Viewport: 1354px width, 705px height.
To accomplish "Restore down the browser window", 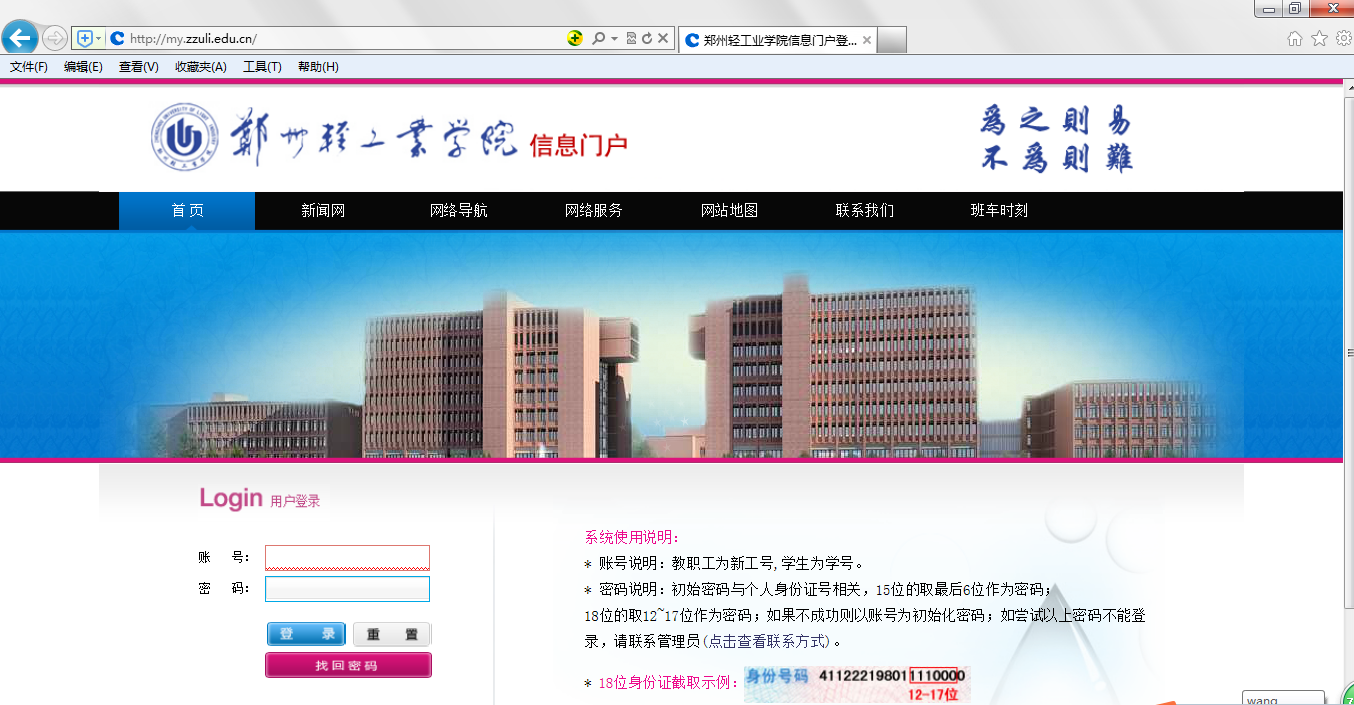I will tap(1295, 8).
